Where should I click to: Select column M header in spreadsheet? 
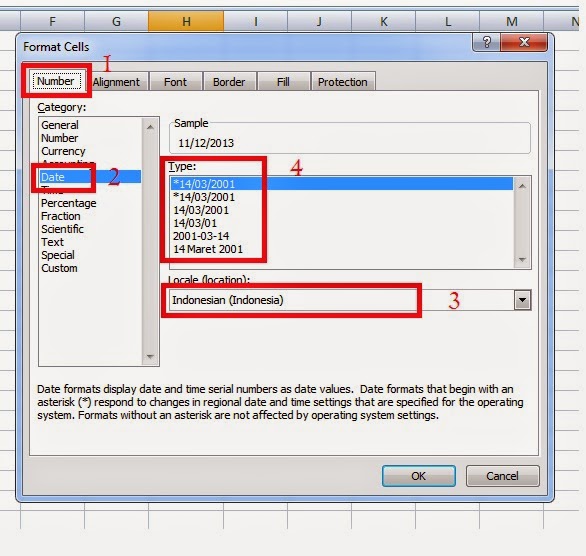click(512, 21)
